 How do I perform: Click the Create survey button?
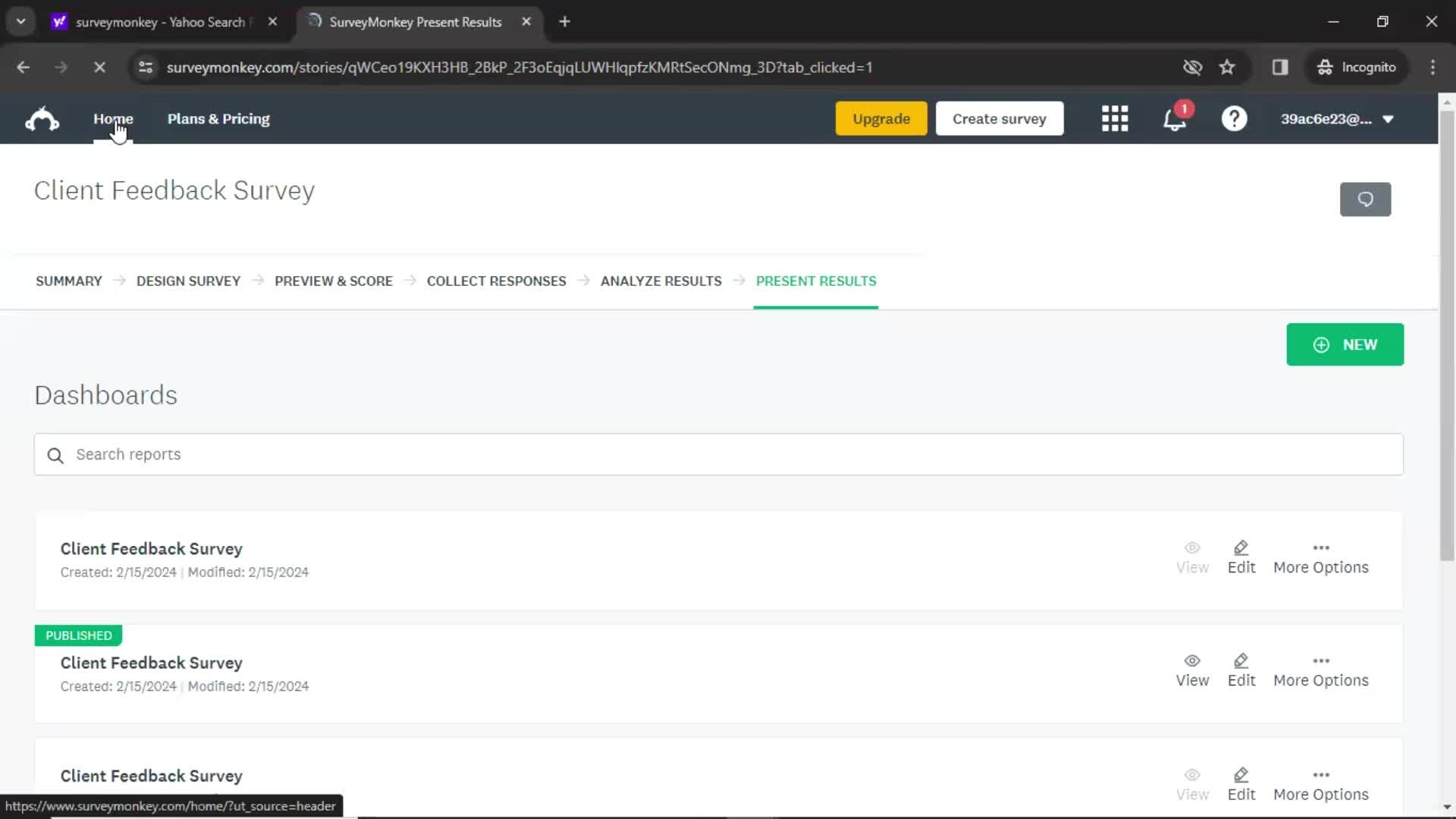tap(999, 118)
